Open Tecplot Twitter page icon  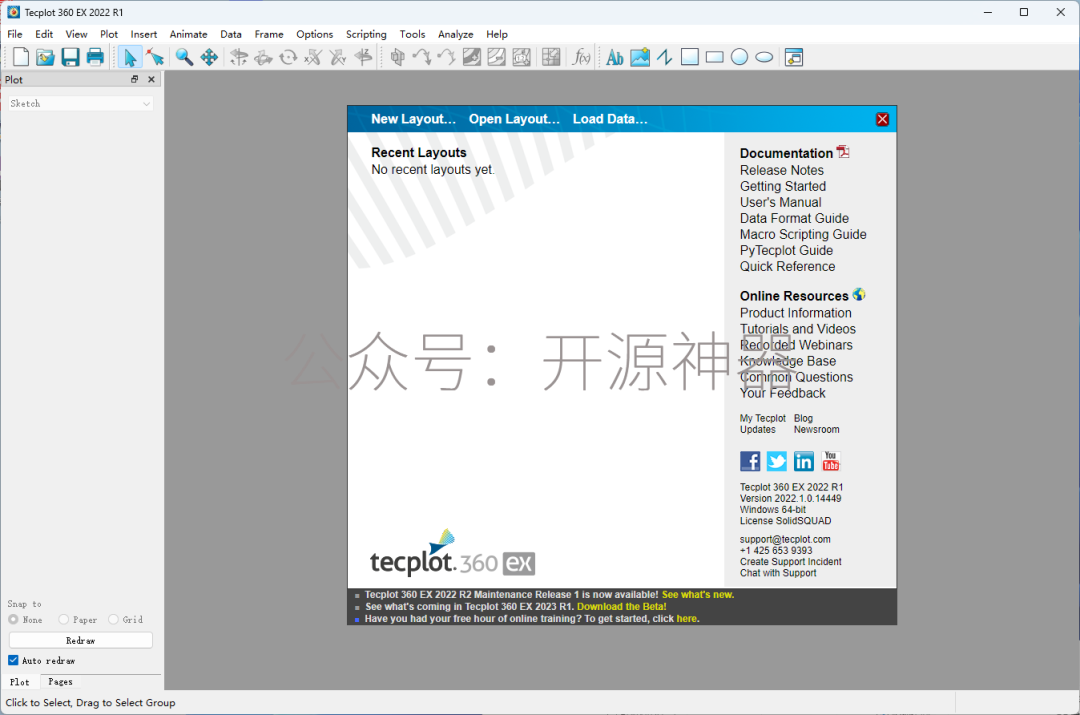777,461
